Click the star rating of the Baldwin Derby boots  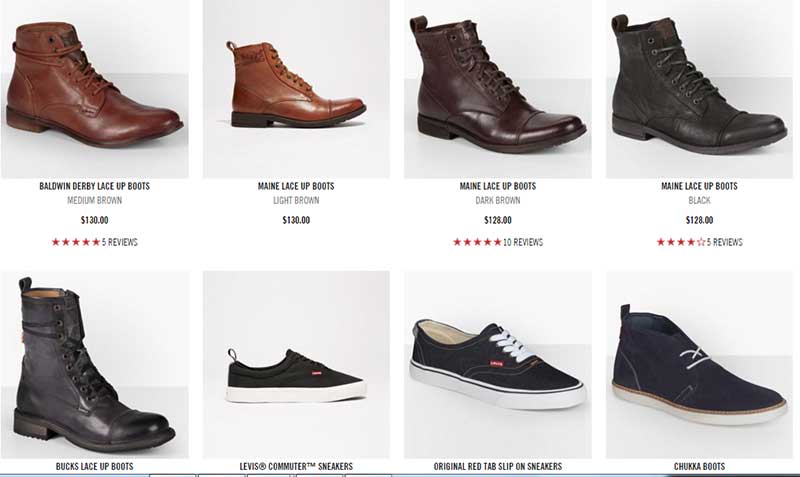pos(75,242)
